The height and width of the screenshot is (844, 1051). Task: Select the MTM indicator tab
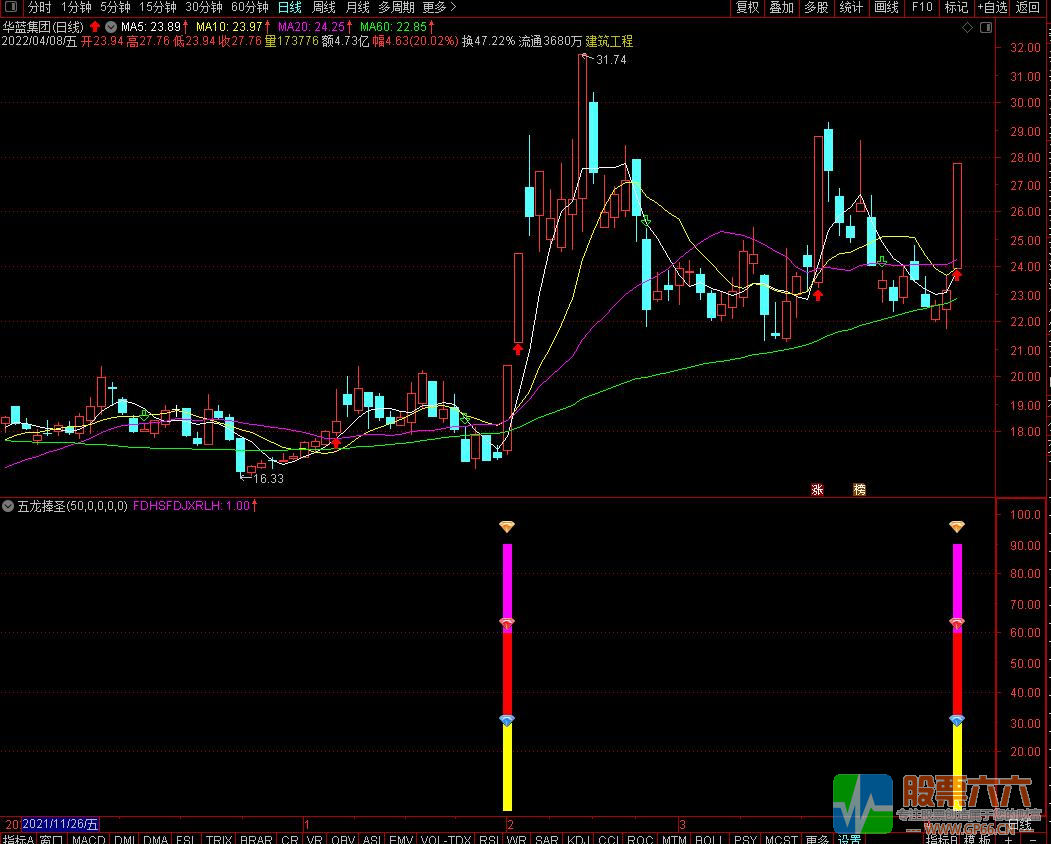(x=674, y=839)
